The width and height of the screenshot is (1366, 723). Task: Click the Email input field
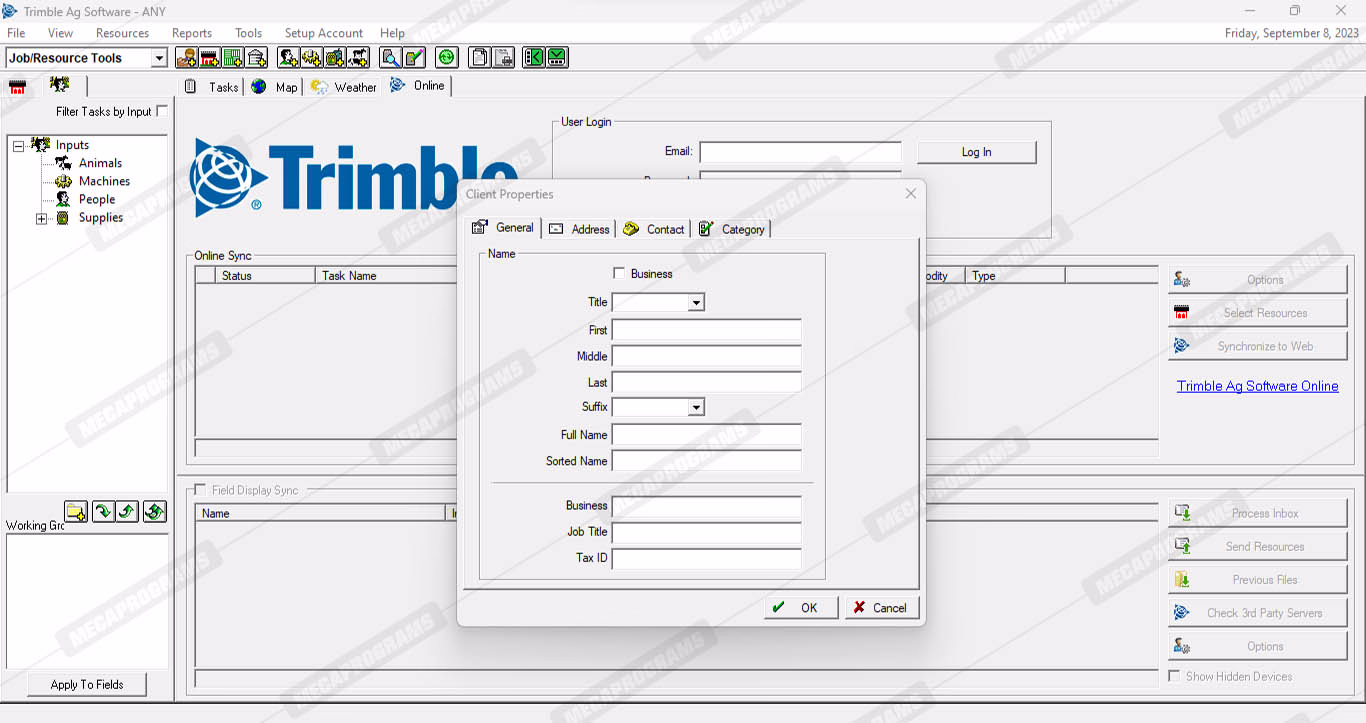(800, 152)
